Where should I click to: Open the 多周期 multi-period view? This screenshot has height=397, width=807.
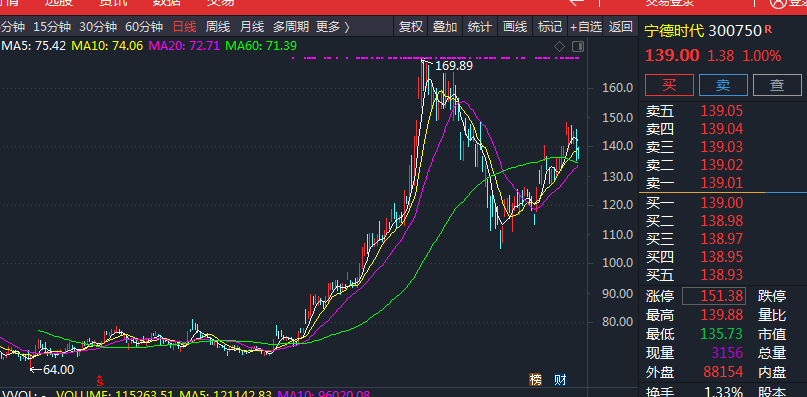click(x=291, y=27)
